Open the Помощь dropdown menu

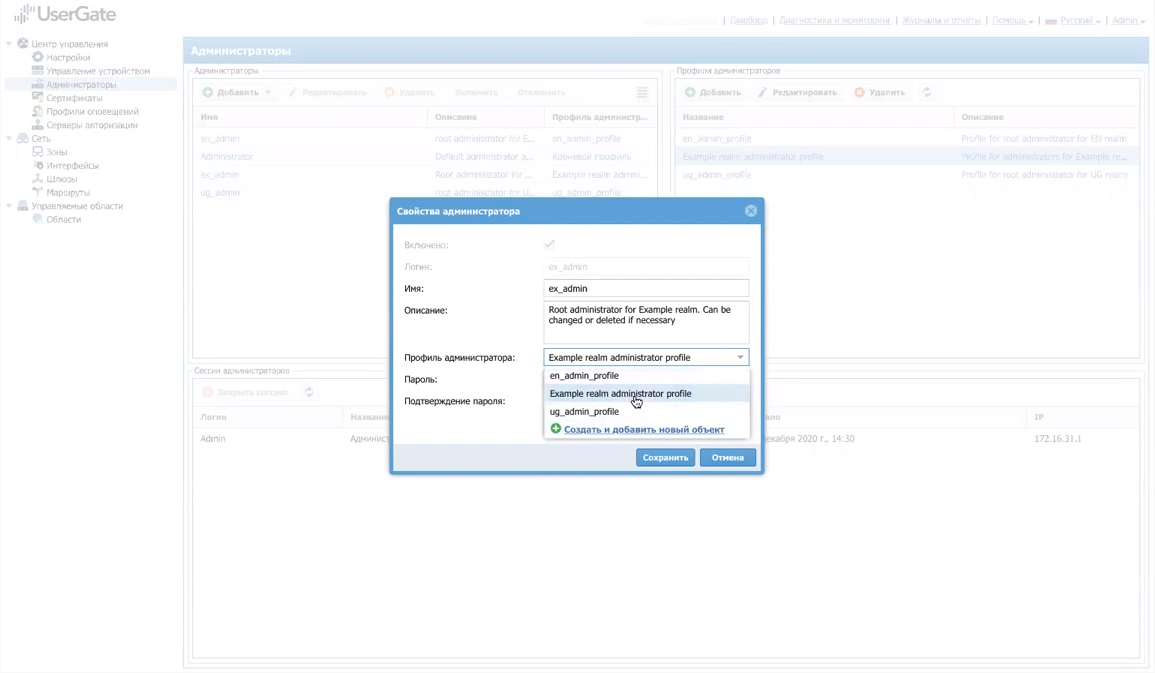click(x=1013, y=21)
